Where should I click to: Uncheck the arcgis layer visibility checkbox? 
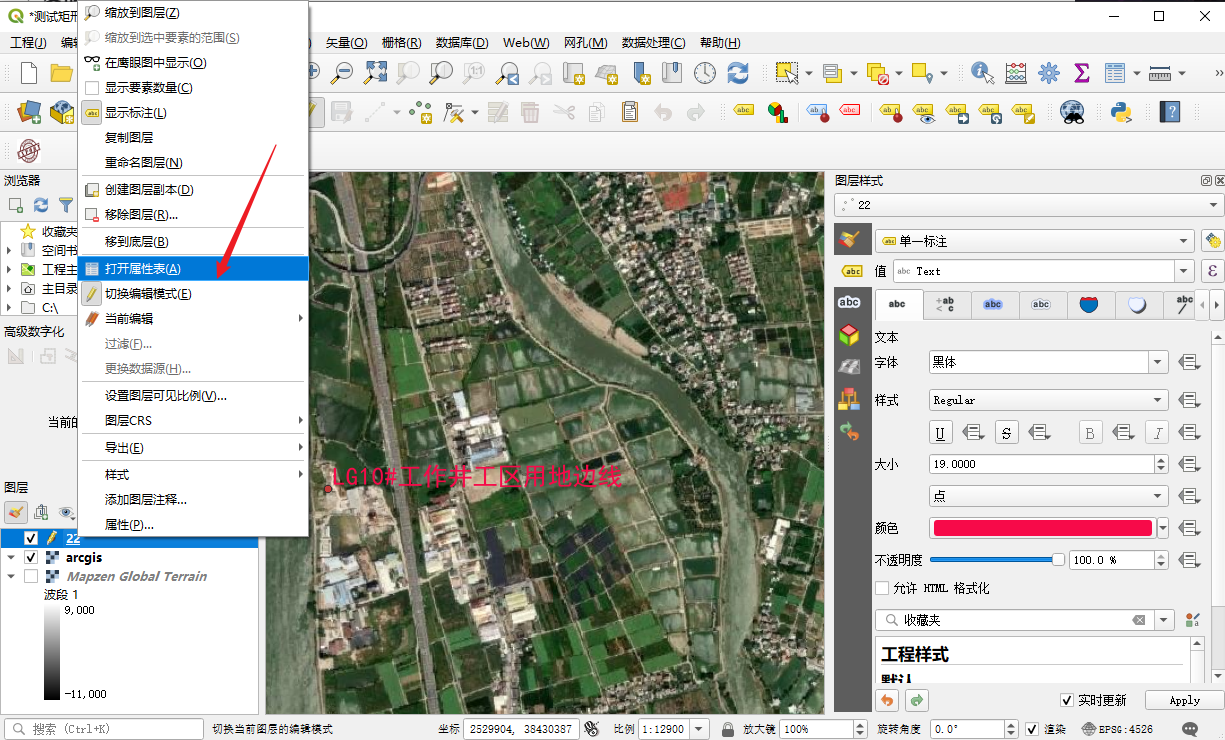coord(31,557)
